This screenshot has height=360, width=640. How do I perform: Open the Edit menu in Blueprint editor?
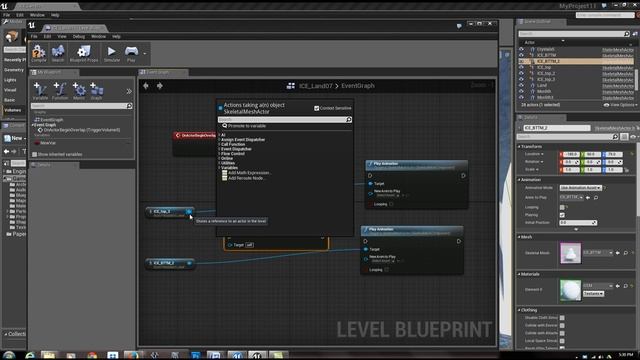[x=47, y=36]
